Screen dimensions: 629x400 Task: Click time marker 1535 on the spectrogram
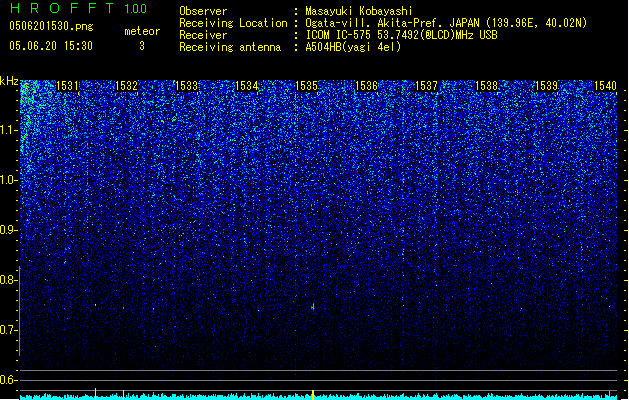(306, 86)
